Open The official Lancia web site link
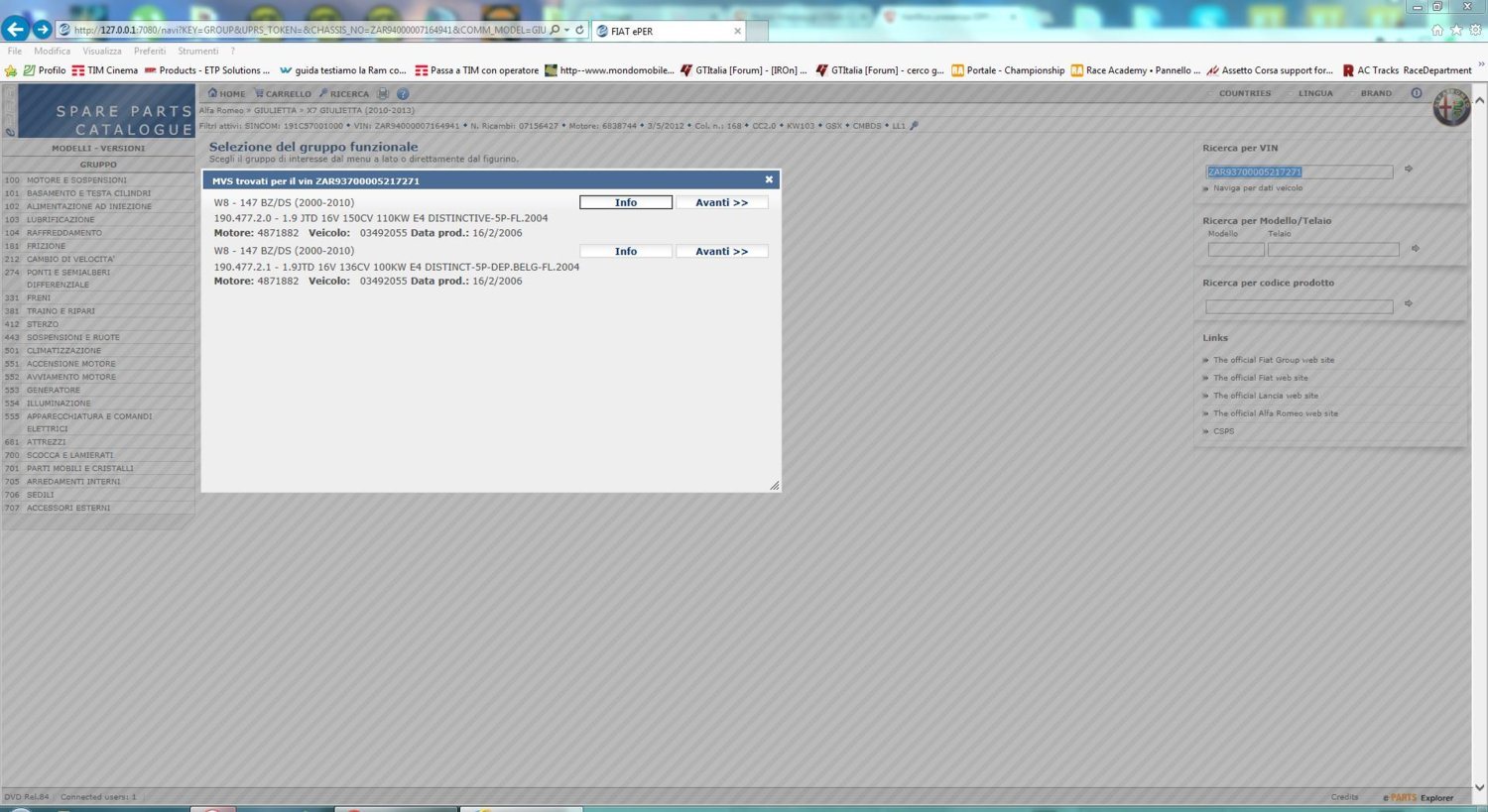The image size is (1488, 812). pyautogui.click(x=1266, y=396)
